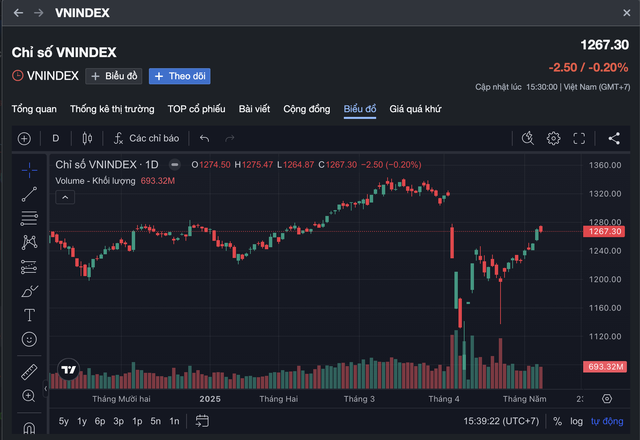Share chart using the share icon
The width and height of the screenshot is (640, 440).
[614, 138]
